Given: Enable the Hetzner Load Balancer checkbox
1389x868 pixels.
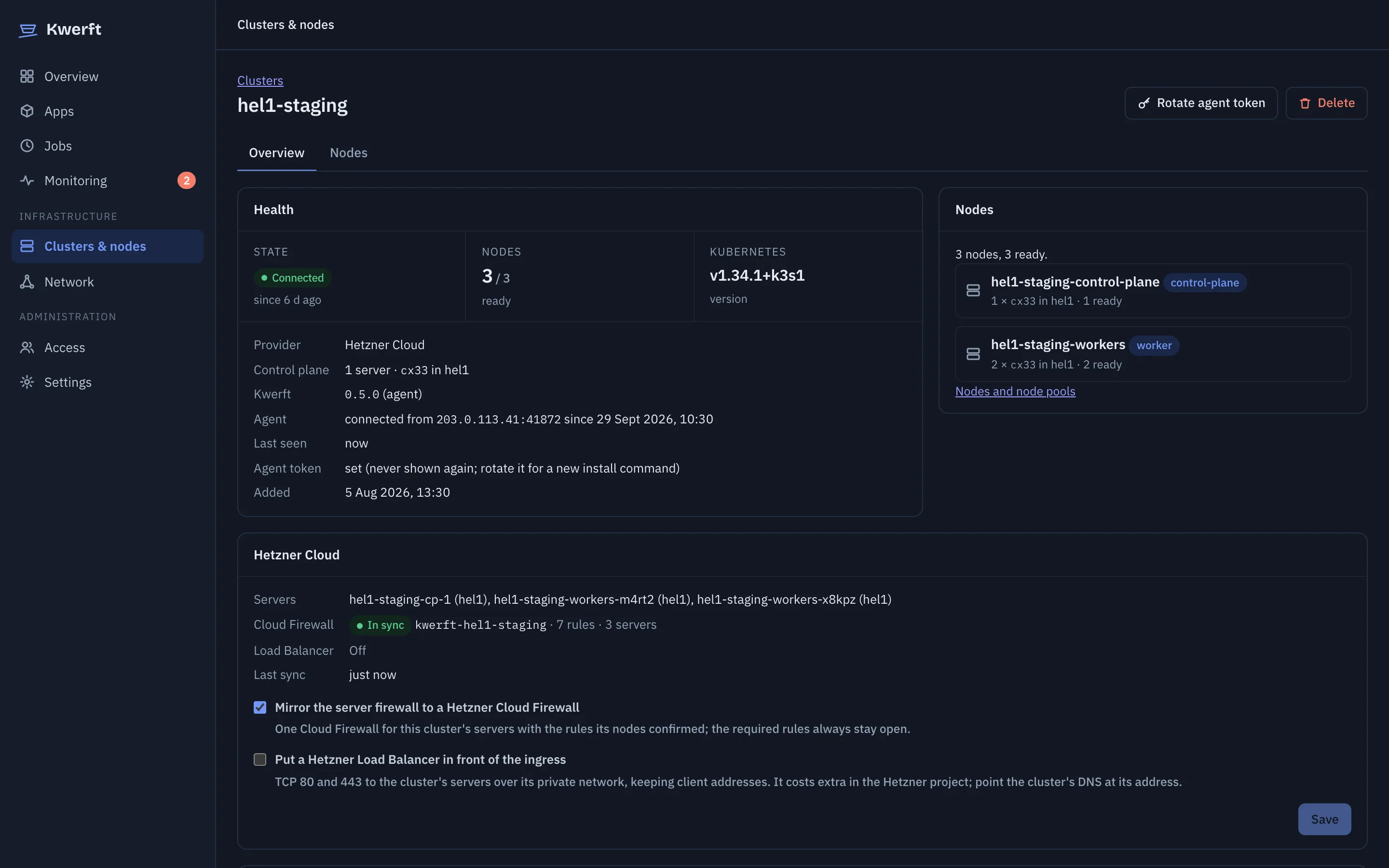Looking at the screenshot, I should point(260,759).
